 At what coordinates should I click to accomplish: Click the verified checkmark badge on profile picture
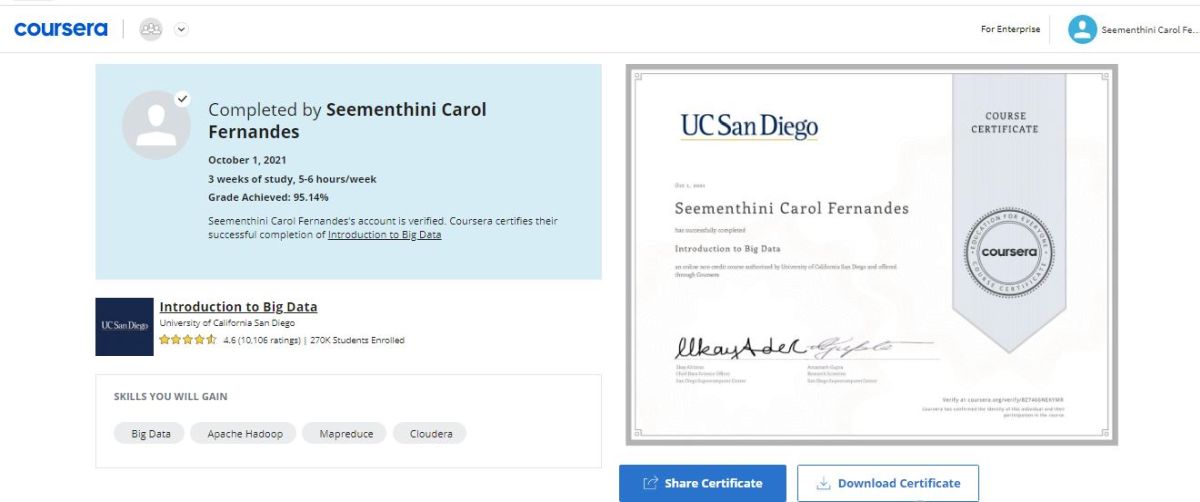pyautogui.click(x=182, y=99)
